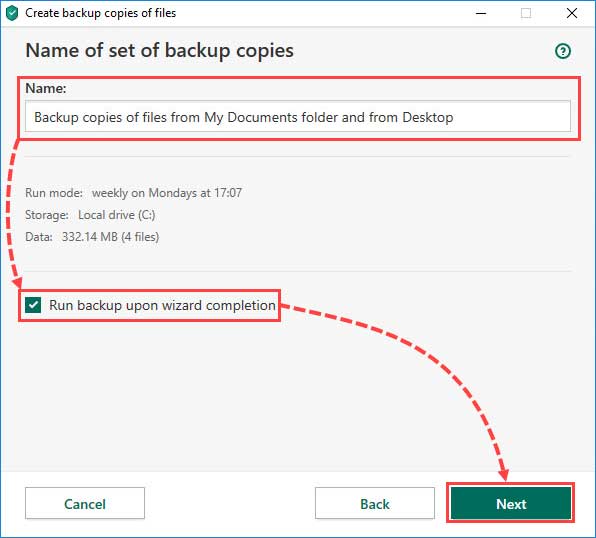The image size is (596, 538).
Task: Minimize the backup wizard window
Action: (x=481, y=13)
